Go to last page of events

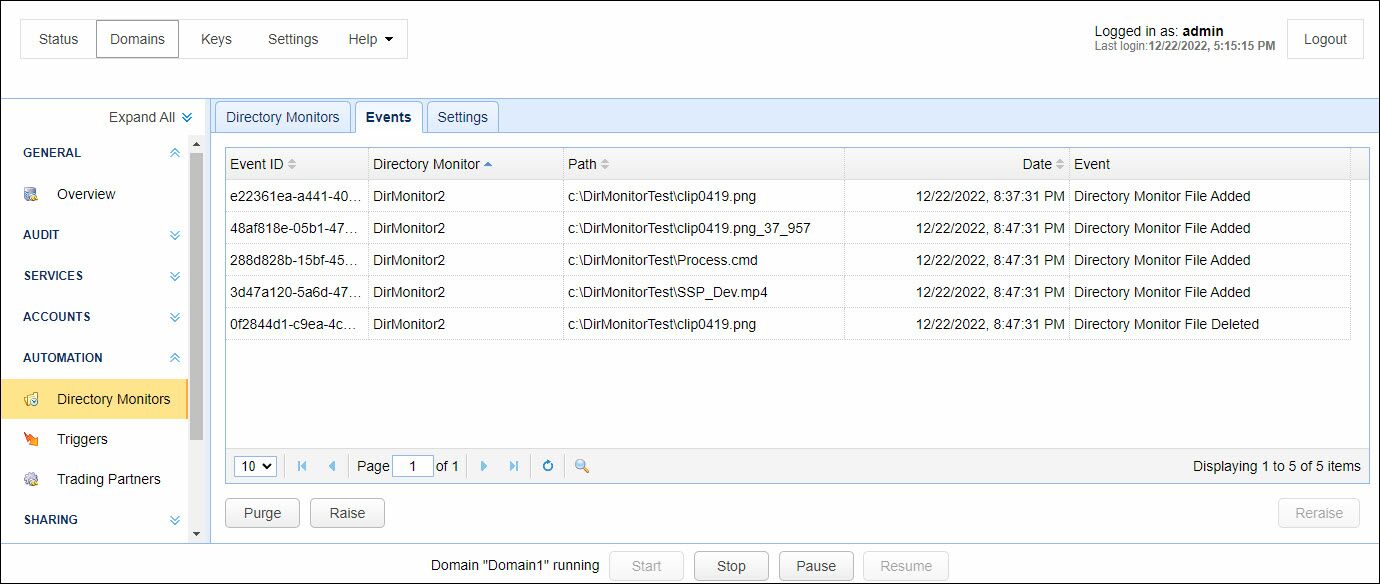514,466
